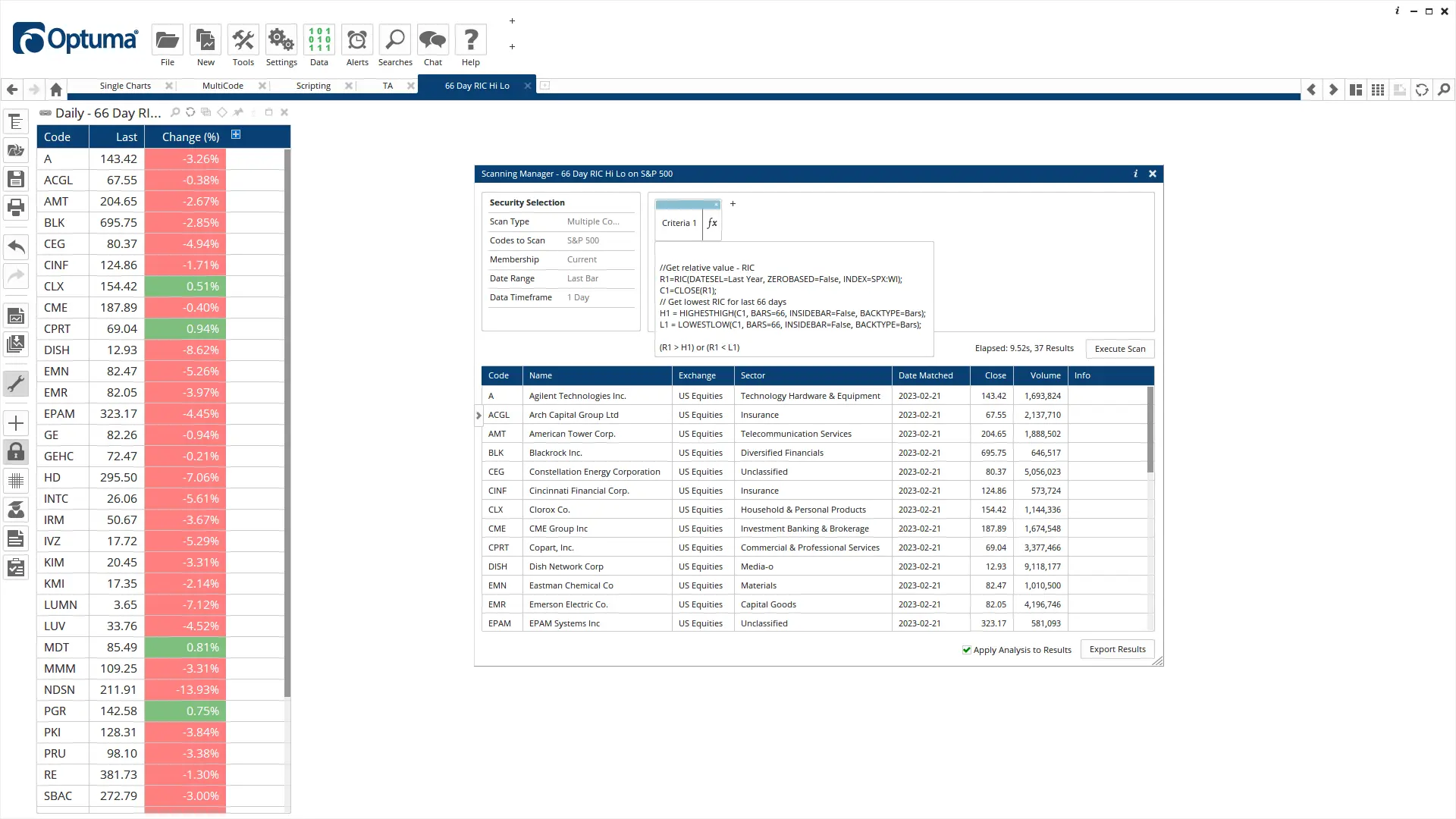Open the Chat bubbles icon
Image resolution: width=1456 pixels, height=819 pixels.
(433, 40)
